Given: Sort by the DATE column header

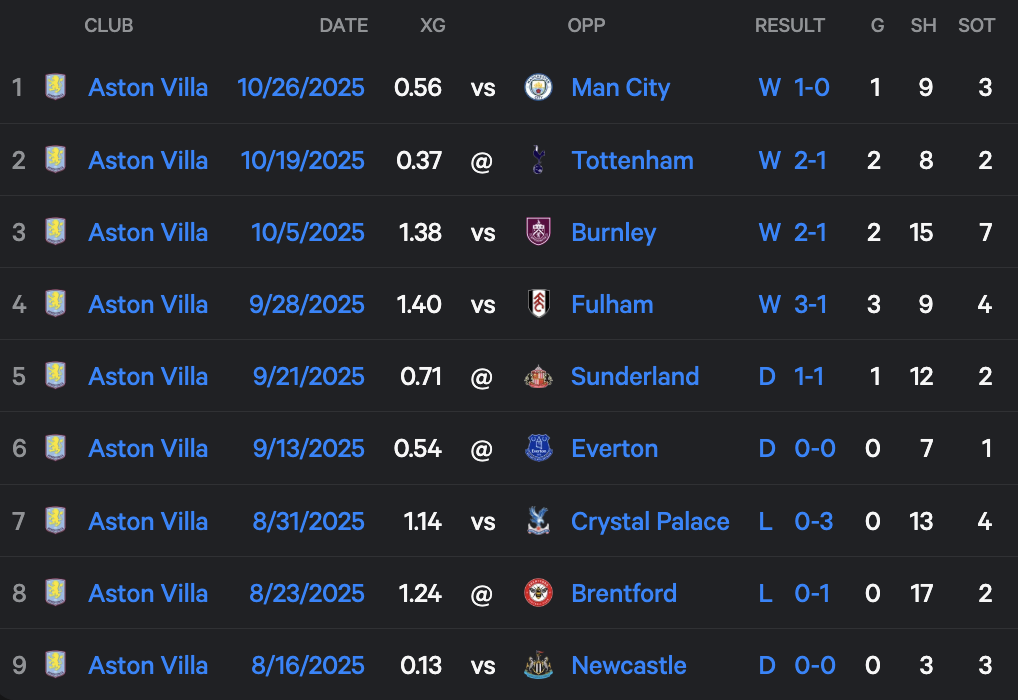Looking at the screenshot, I should coord(344,26).
